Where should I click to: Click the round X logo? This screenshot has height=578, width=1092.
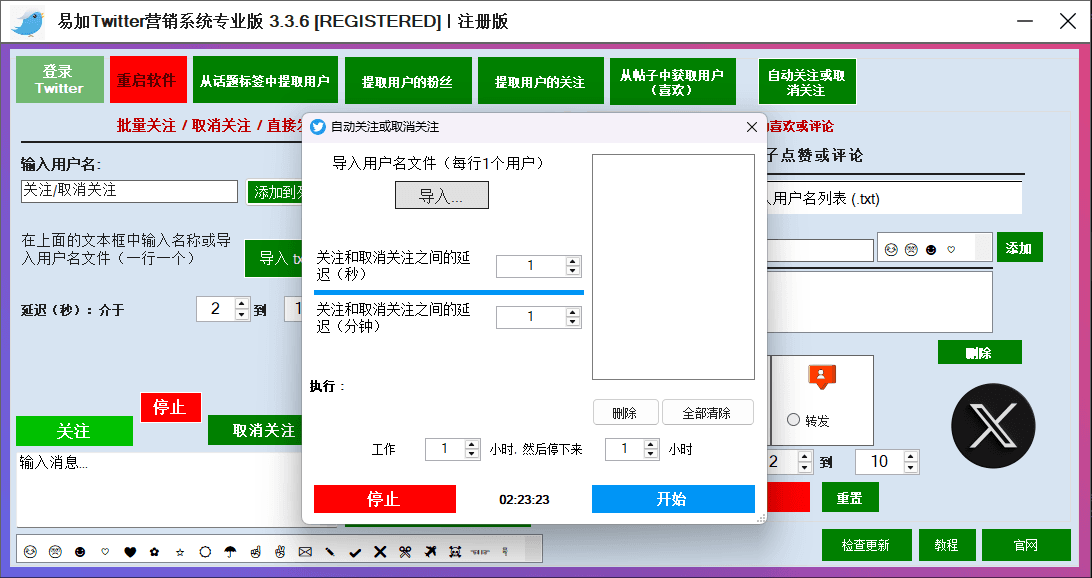993,425
